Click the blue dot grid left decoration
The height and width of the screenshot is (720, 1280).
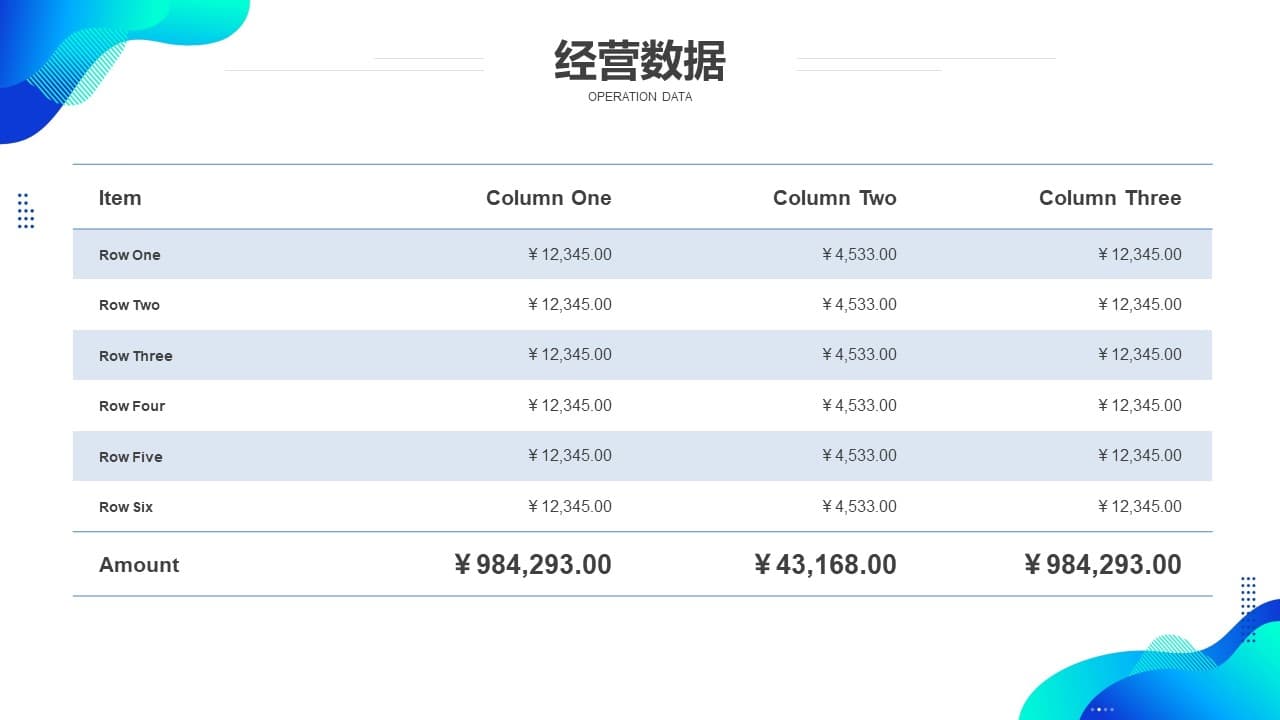tap(26, 211)
